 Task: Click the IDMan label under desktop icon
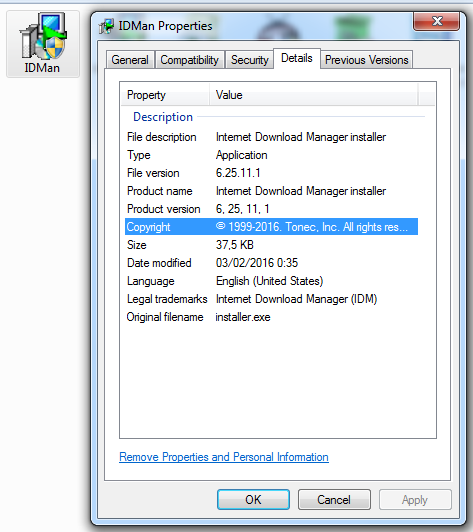(x=42, y=68)
